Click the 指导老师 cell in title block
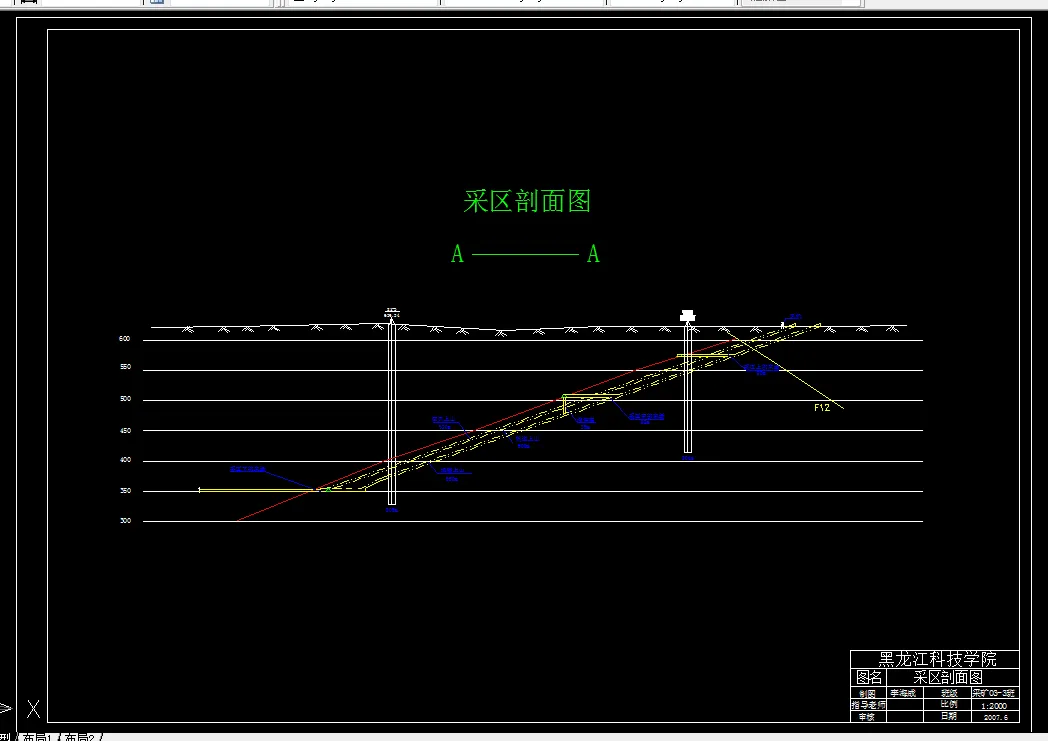The height and width of the screenshot is (741, 1048). click(868, 705)
